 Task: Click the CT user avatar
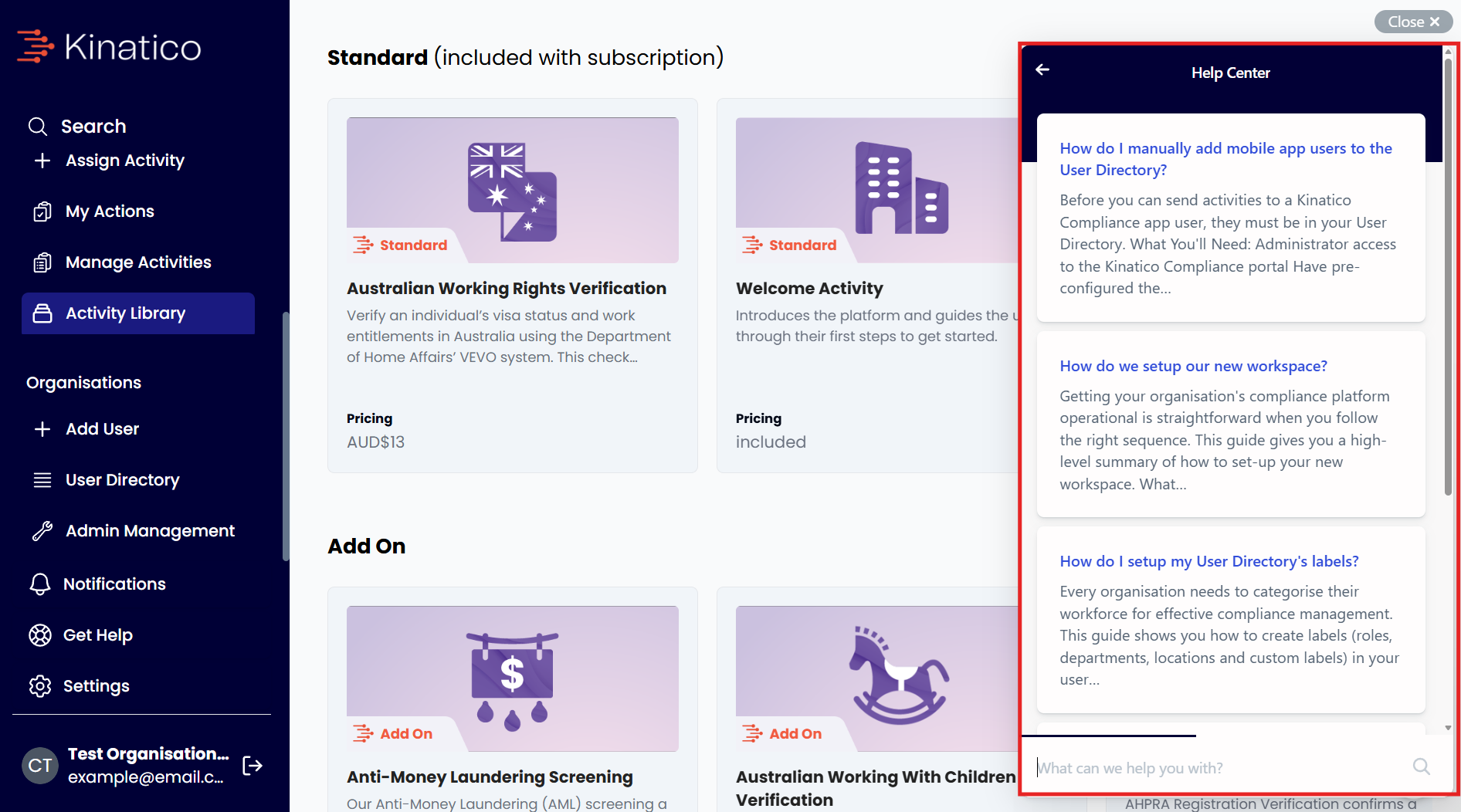click(x=40, y=766)
